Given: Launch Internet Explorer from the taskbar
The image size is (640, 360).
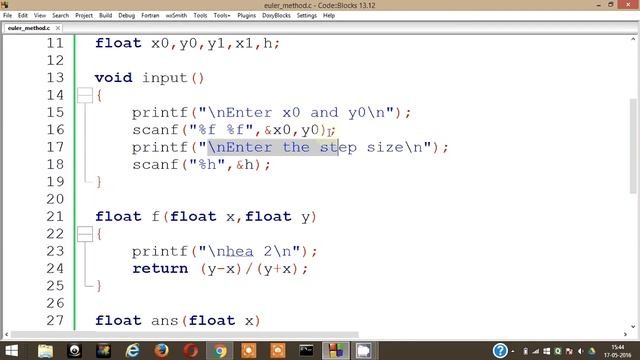Looking at the screenshot, I should tap(133, 351).
